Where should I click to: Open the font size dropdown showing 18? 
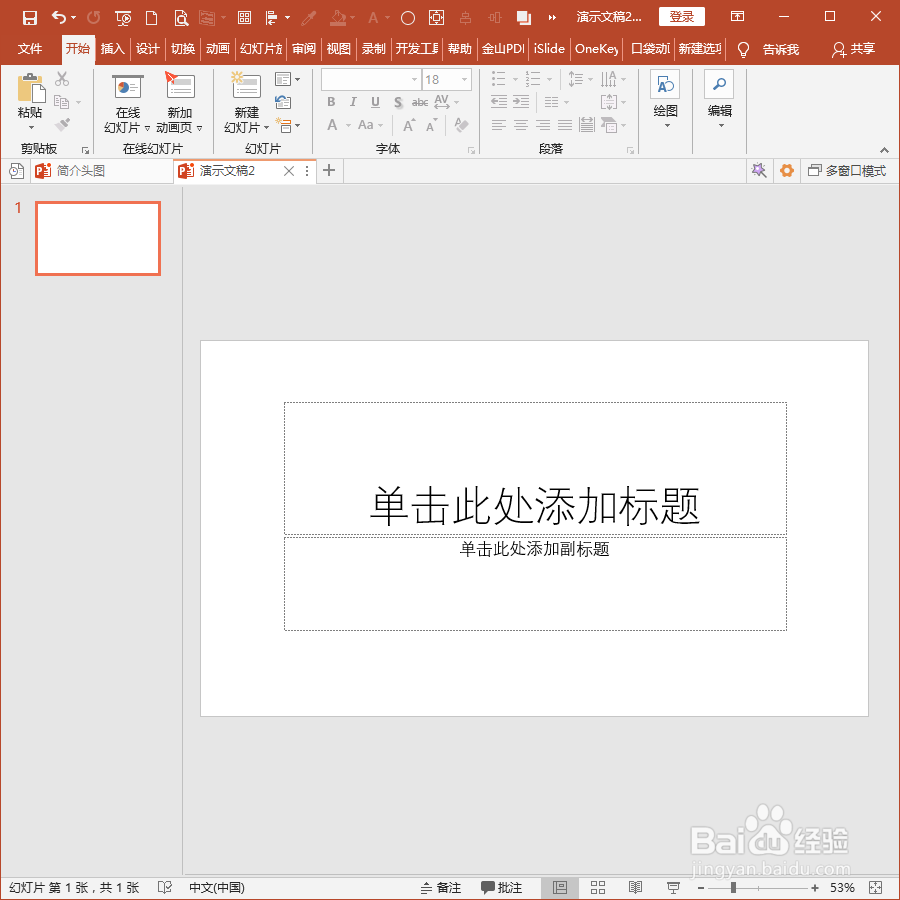click(463, 79)
